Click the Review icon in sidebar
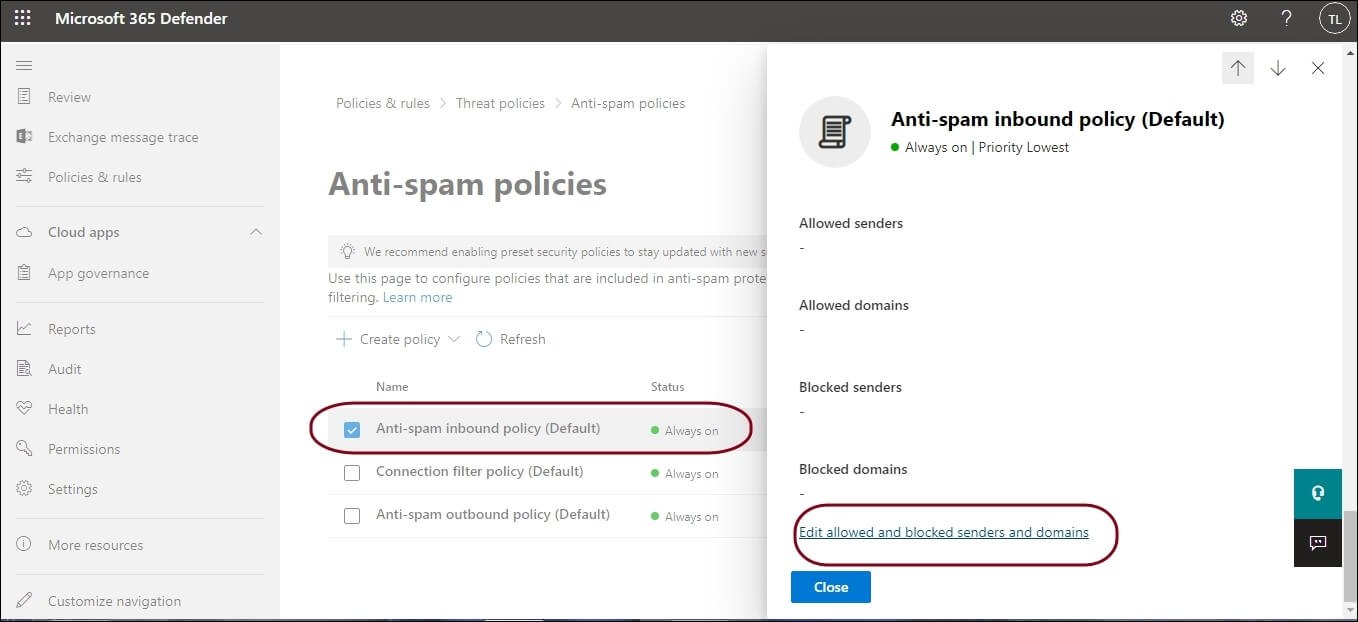The width and height of the screenshot is (1358, 622). click(x=24, y=97)
